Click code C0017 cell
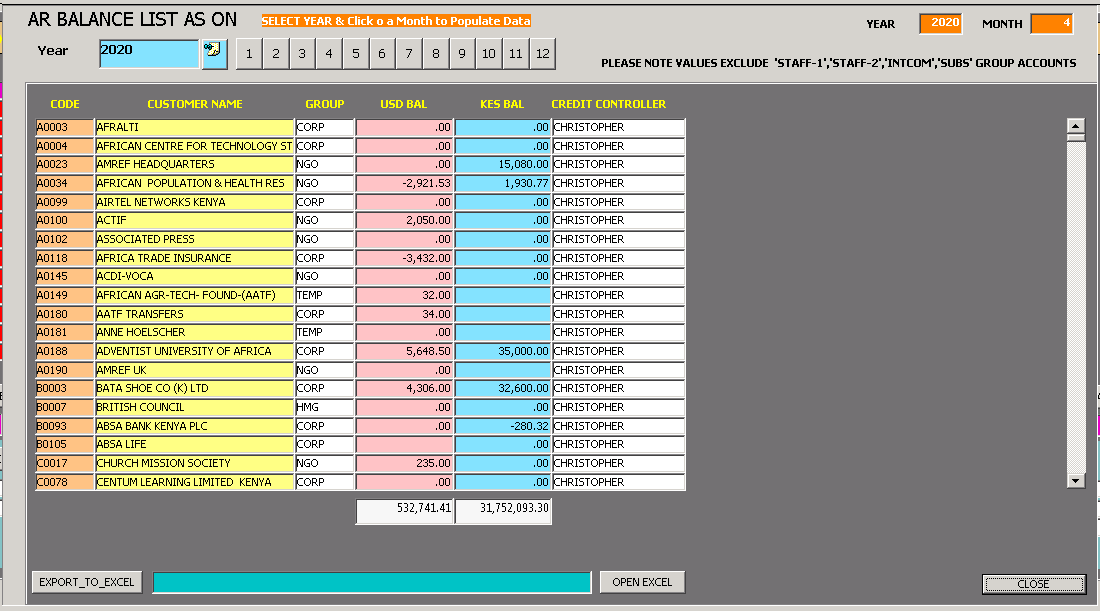Viewport: 1100px width, 611px height. click(x=65, y=464)
